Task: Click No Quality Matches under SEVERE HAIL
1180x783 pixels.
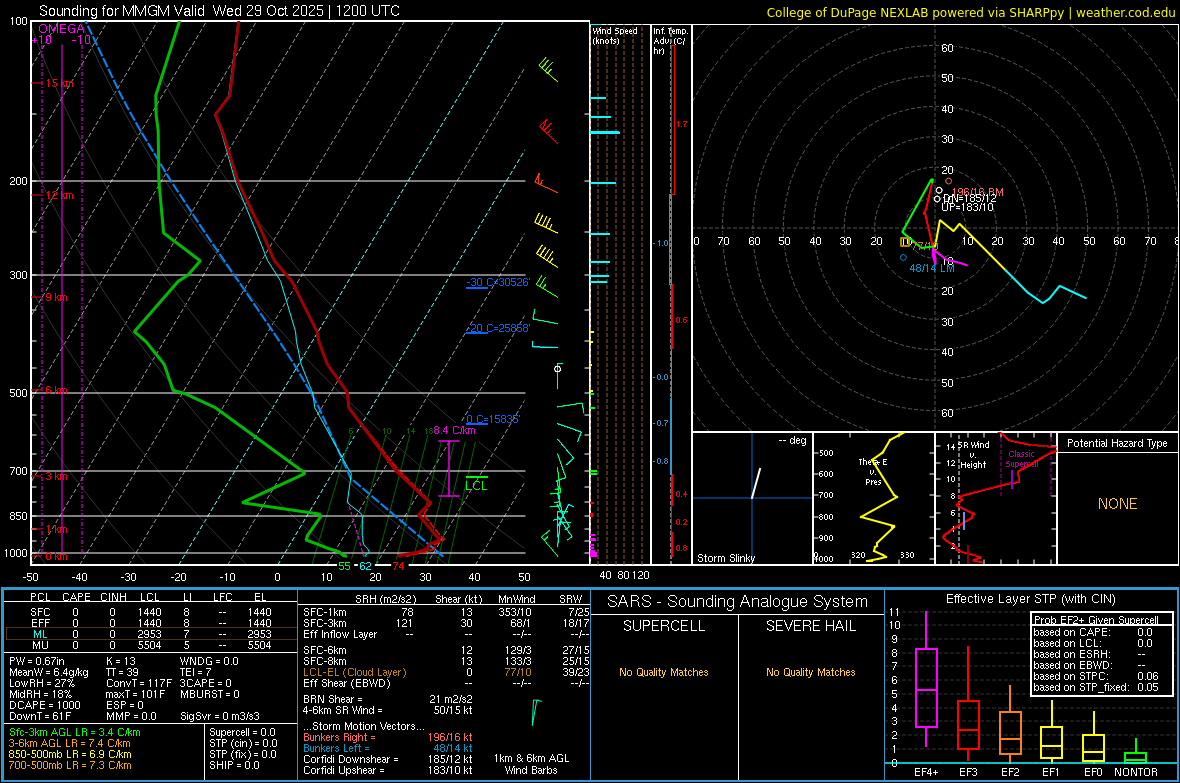Action: (810, 672)
